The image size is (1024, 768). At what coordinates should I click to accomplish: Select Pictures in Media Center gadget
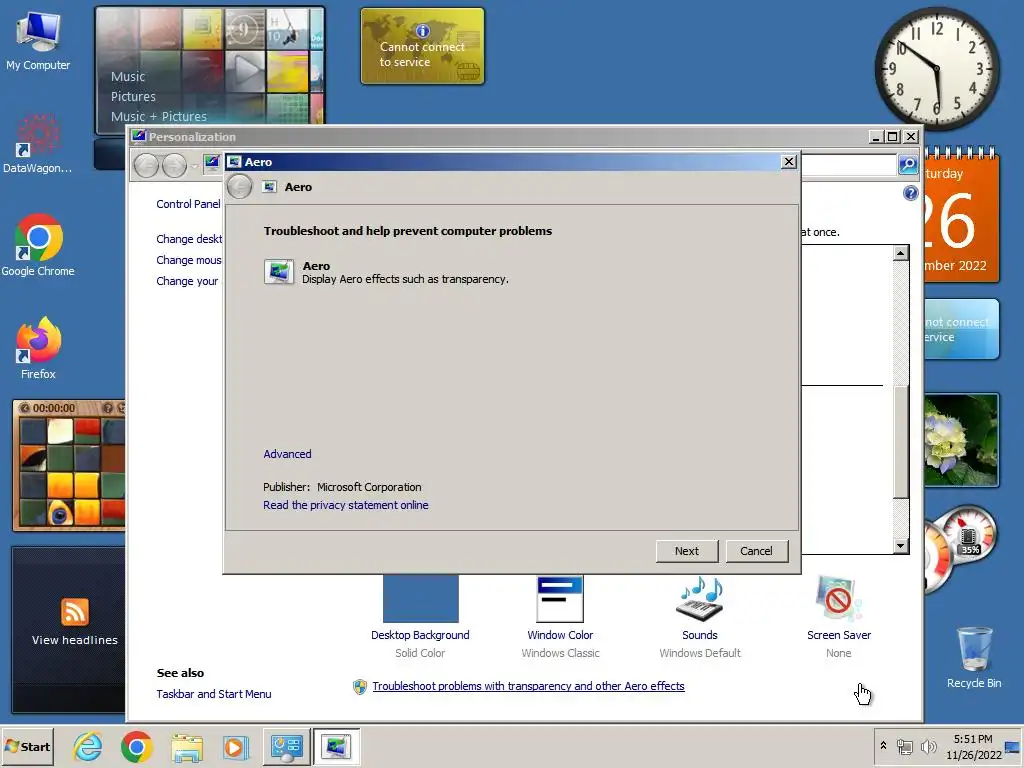(x=133, y=97)
